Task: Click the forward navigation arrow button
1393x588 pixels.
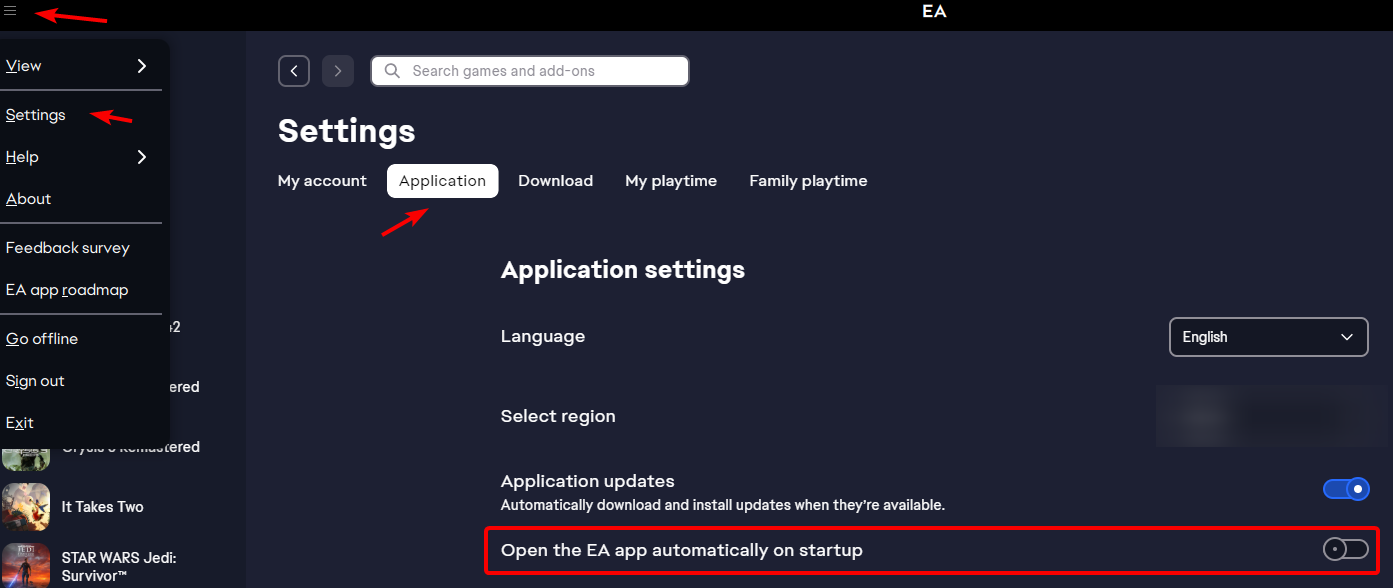Action: [338, 71]
